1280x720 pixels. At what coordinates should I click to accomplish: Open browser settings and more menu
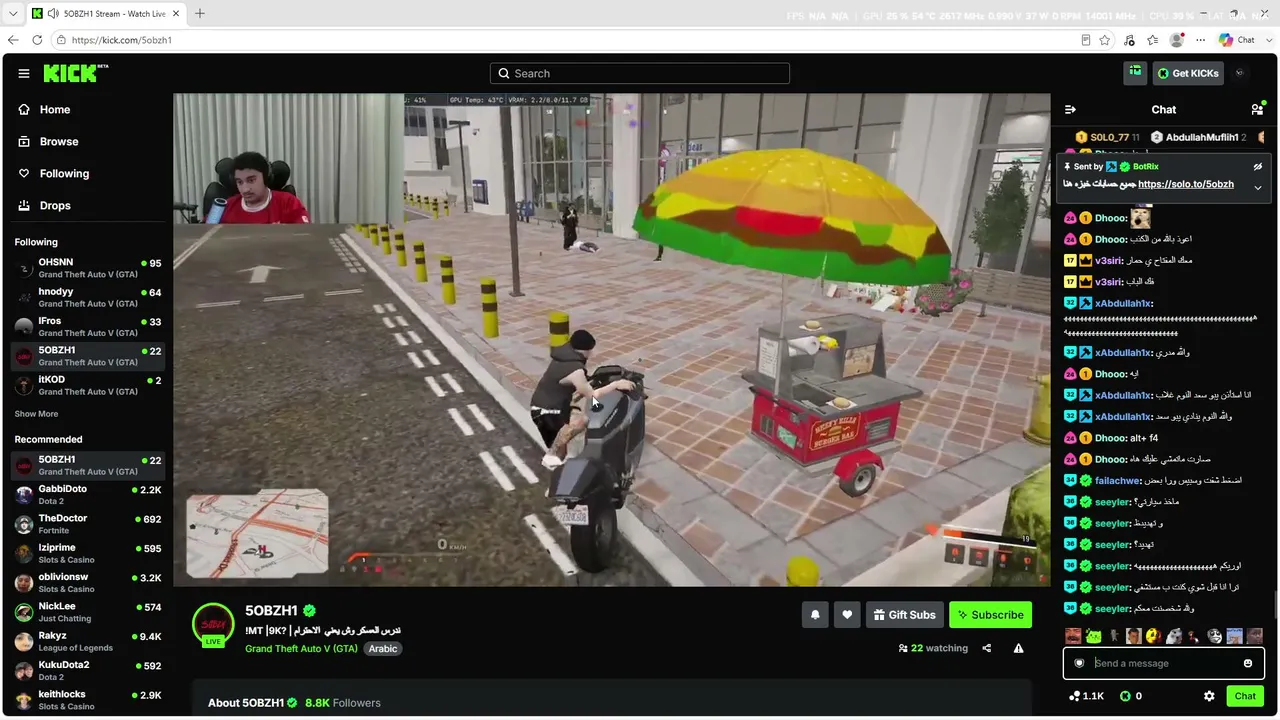point(1200,40)
